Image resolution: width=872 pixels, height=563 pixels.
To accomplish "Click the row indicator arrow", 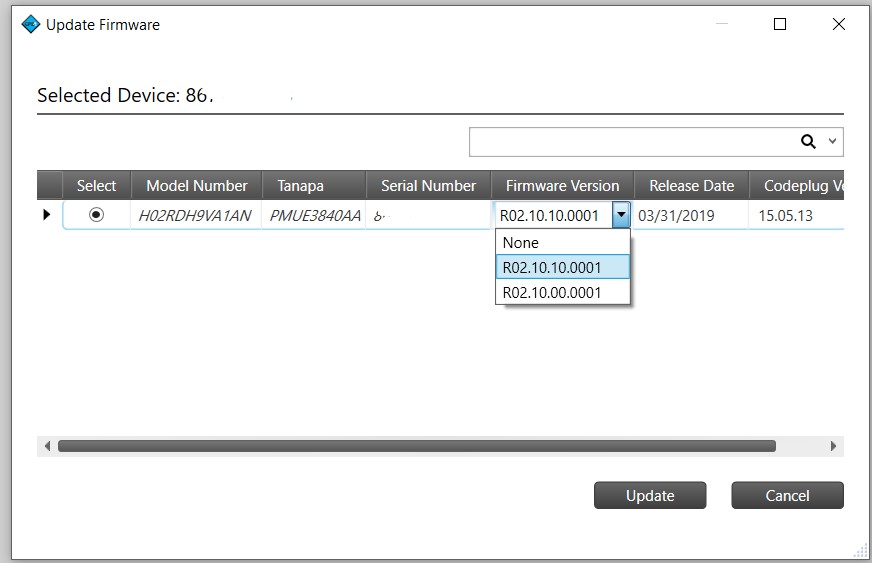I will tap(46, 215).
